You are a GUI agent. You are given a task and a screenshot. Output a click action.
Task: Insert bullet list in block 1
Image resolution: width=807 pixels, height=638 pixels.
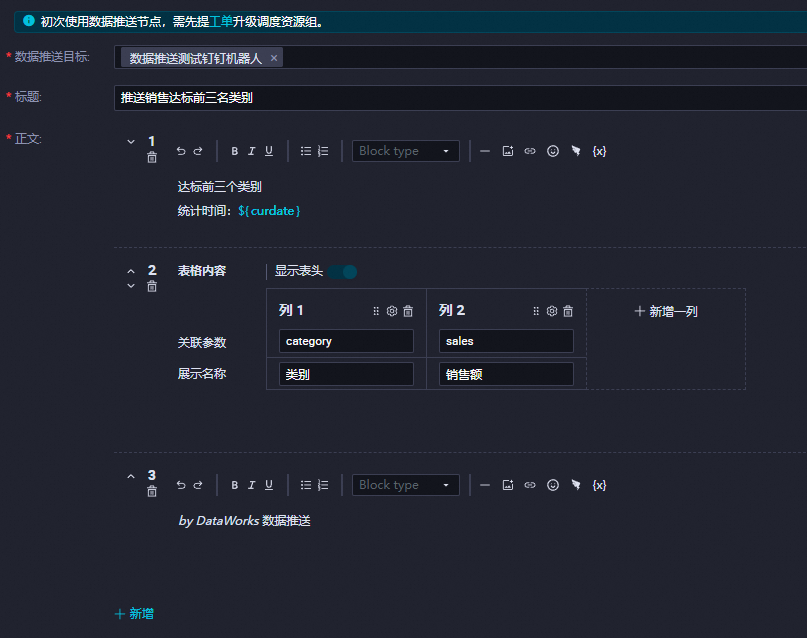tap(306, 151)
